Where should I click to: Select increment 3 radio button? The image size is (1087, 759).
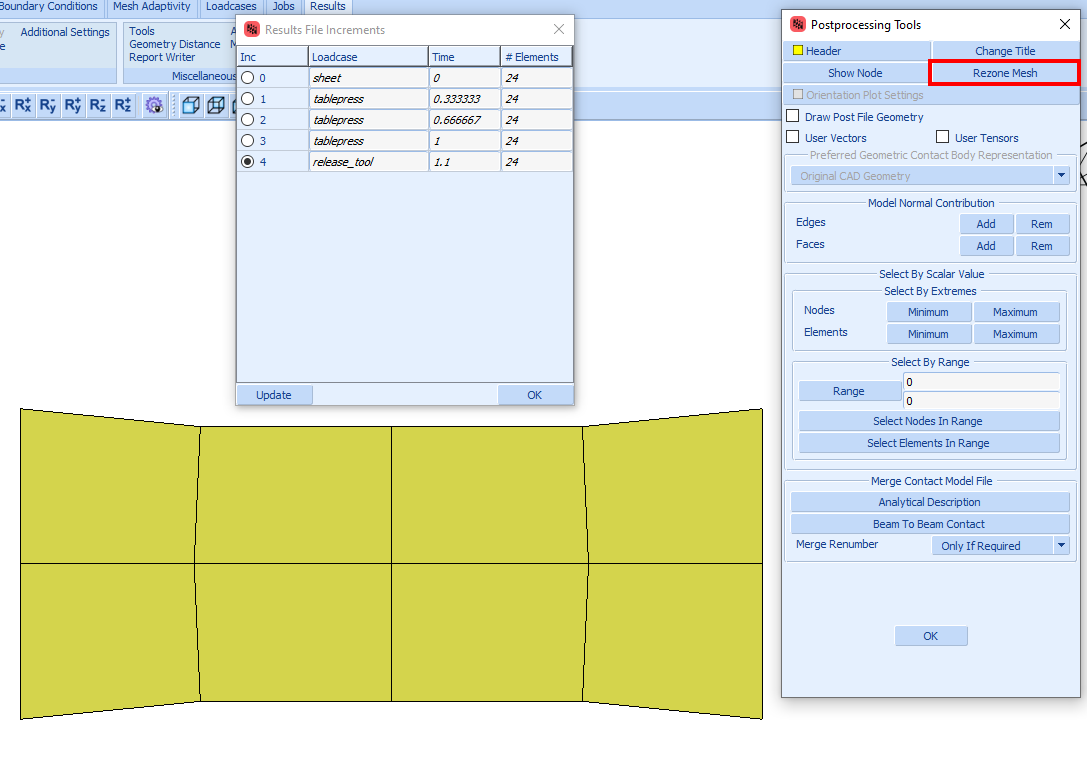[x=247, y=140]
